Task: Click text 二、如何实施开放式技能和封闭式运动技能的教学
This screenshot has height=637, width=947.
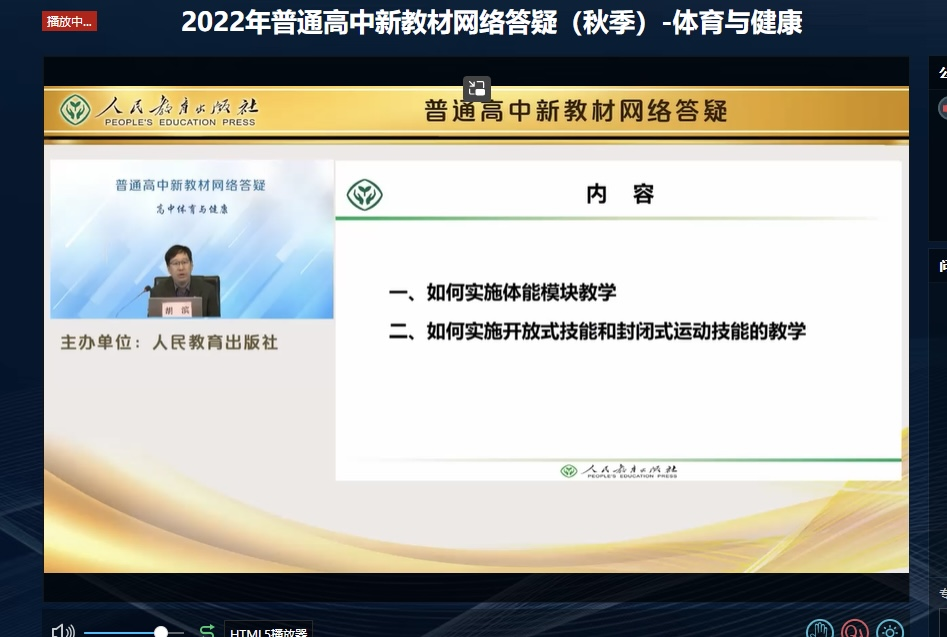Action: pyautogui.click(x=597, y=331)
